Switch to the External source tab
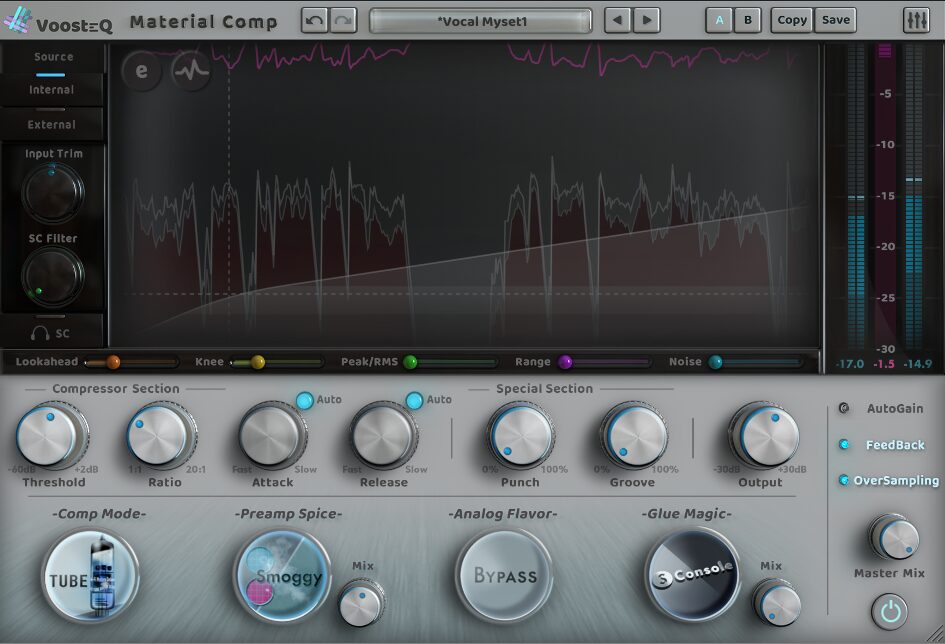Image resolution: width=945 pixels, height=644 pixels. [51, 125]
